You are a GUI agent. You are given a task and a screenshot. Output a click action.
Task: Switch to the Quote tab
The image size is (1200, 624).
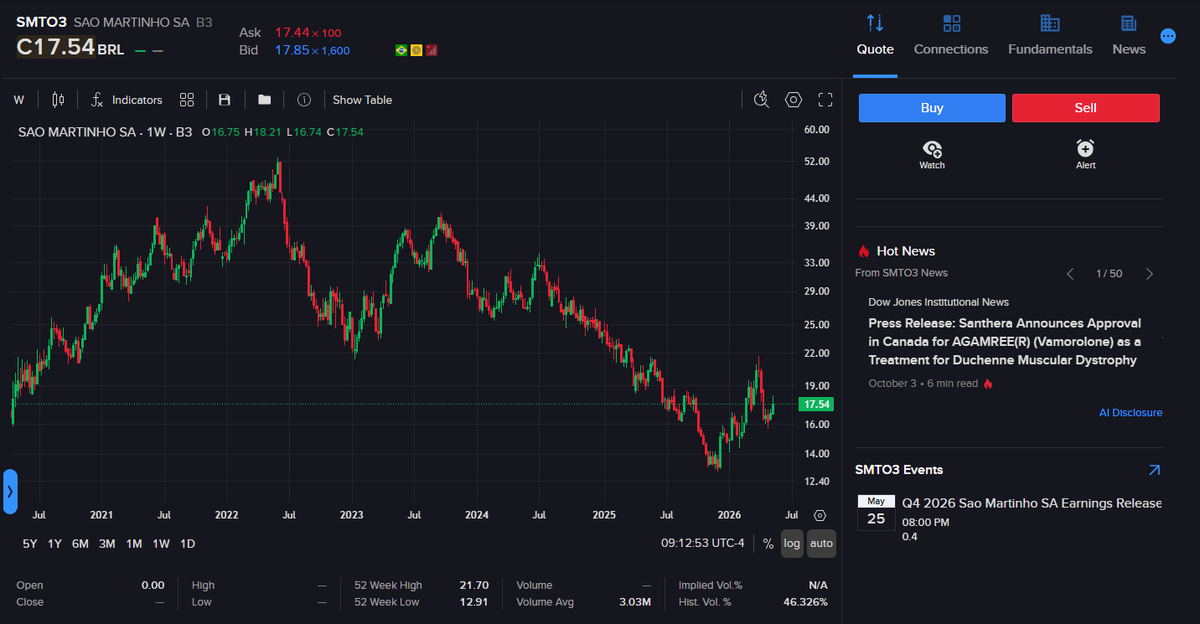pyautogui.click(x=875, y=49)
